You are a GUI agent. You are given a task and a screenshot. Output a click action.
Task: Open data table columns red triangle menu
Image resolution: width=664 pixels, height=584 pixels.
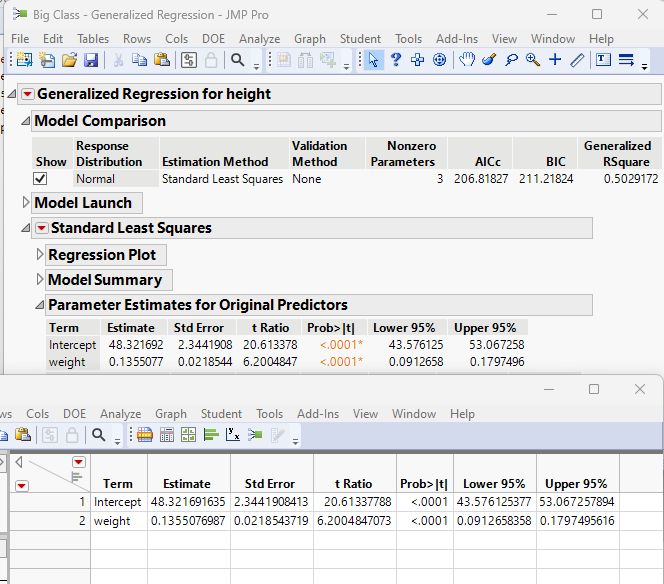pyautogui.click(x=79, y=462)
